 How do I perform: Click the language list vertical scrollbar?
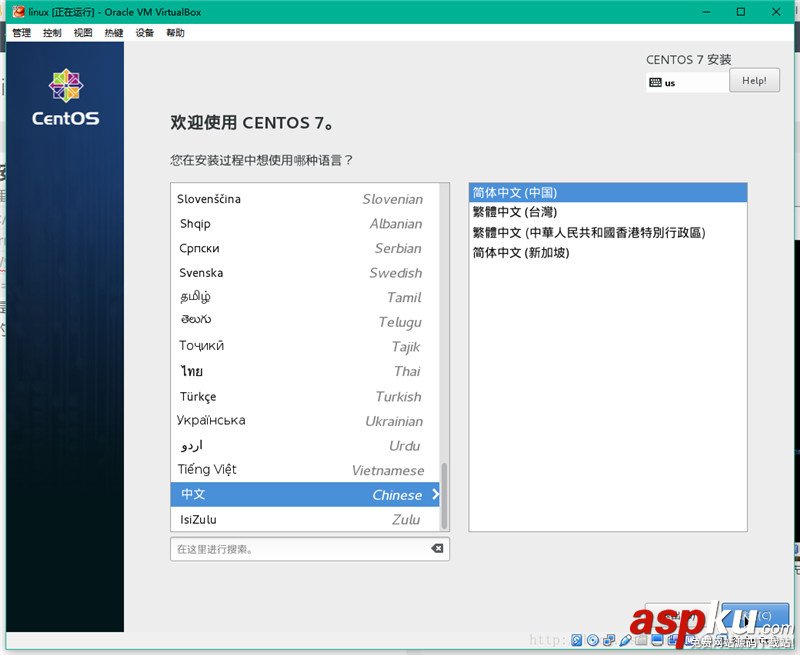pos(444,495)
